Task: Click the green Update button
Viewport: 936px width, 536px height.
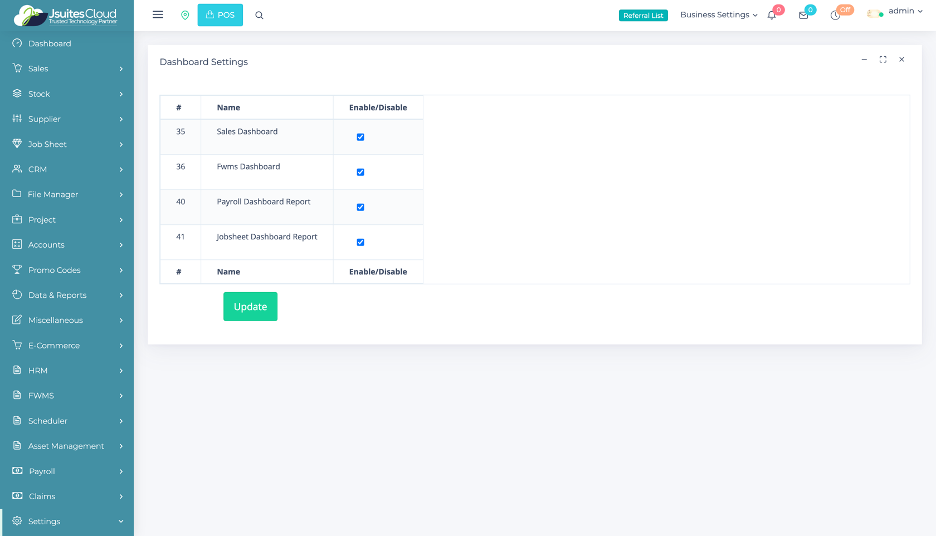Action: click(x=250, y=307)
